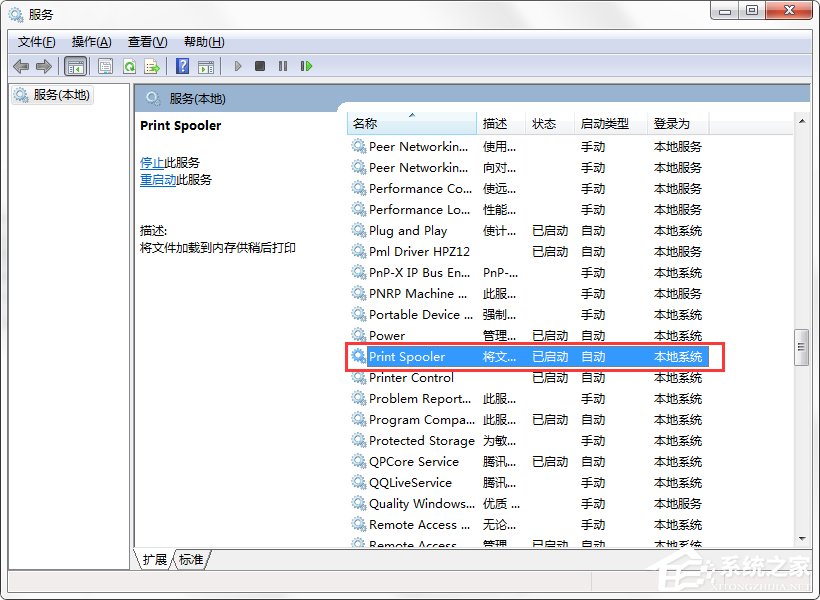
Task: Switch to the 标准 tab
Action: 189,561
